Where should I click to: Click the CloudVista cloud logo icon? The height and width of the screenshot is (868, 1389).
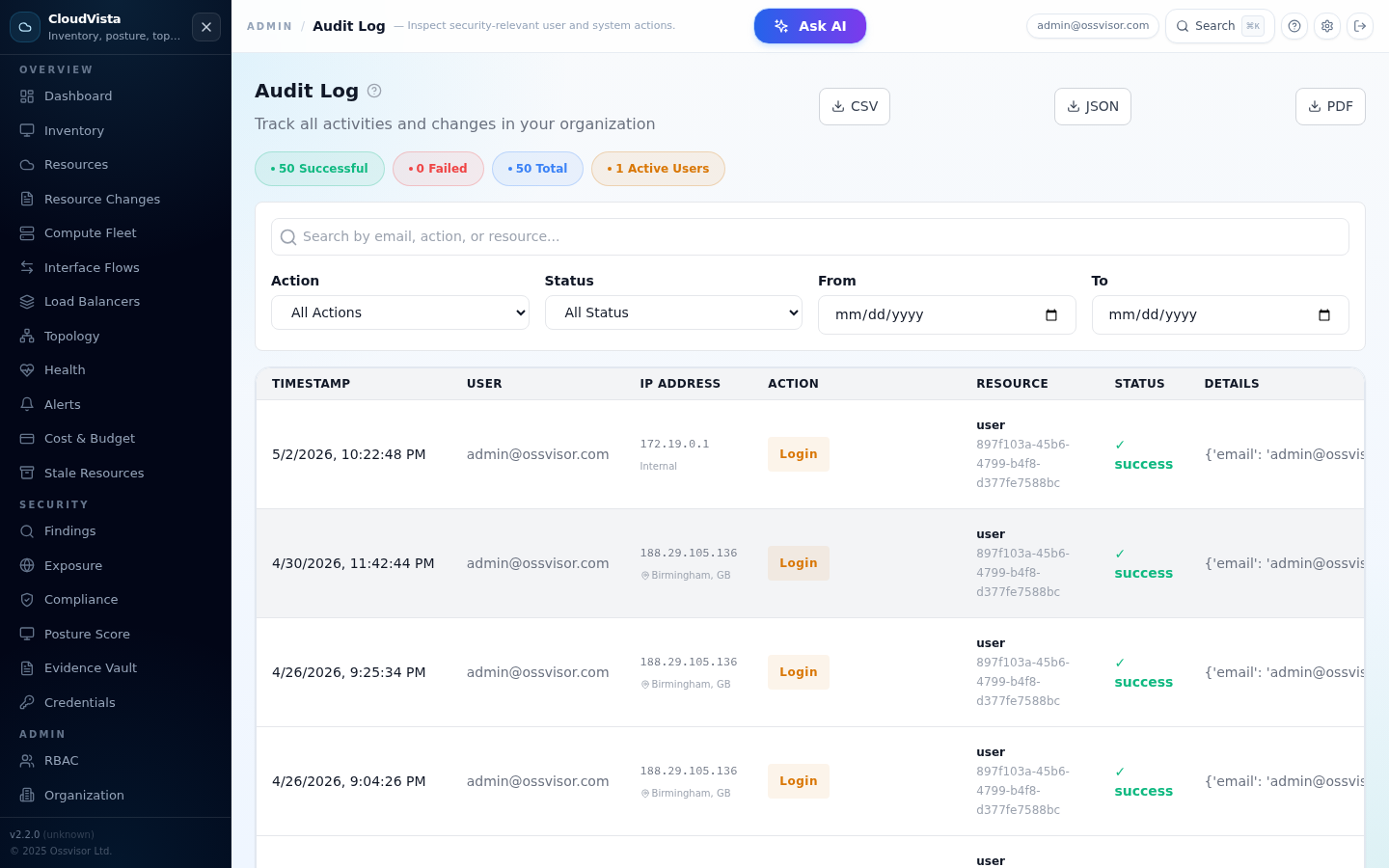25,27
